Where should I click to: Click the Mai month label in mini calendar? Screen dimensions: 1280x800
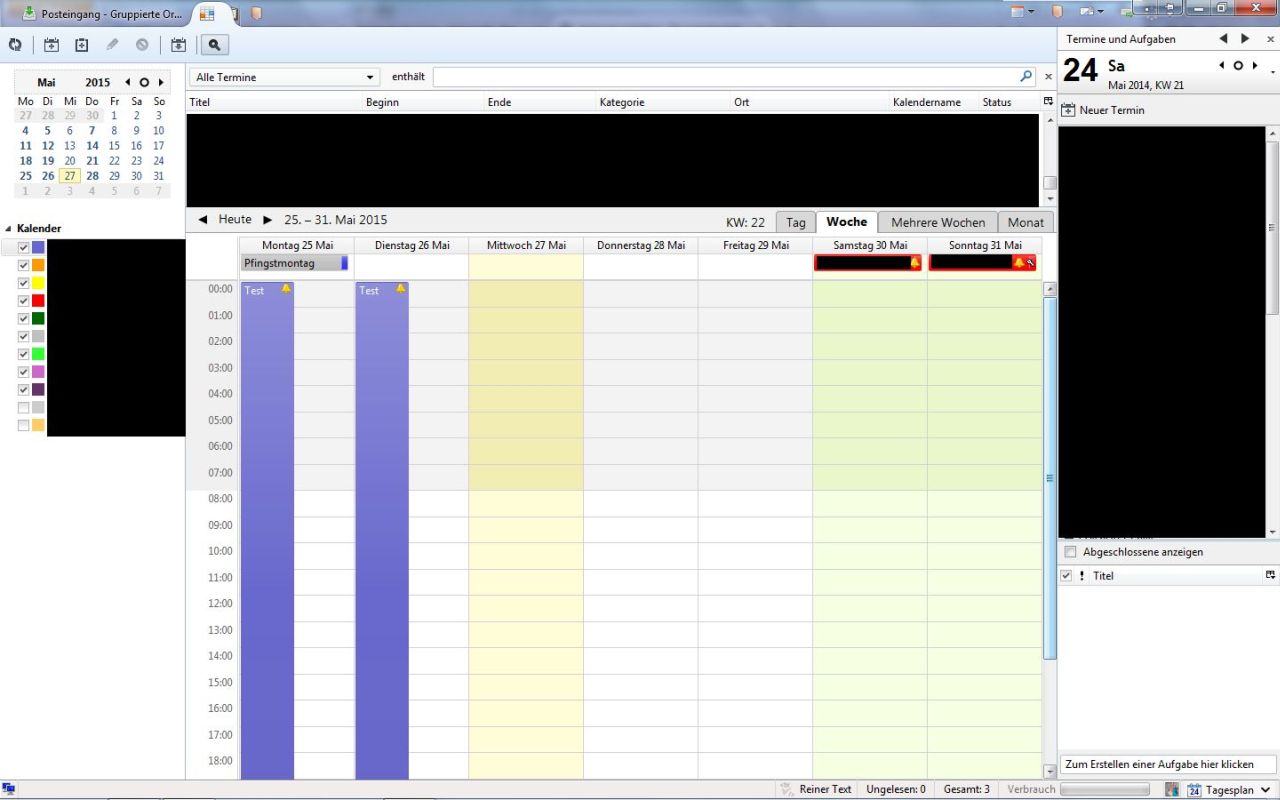(47, 82)
